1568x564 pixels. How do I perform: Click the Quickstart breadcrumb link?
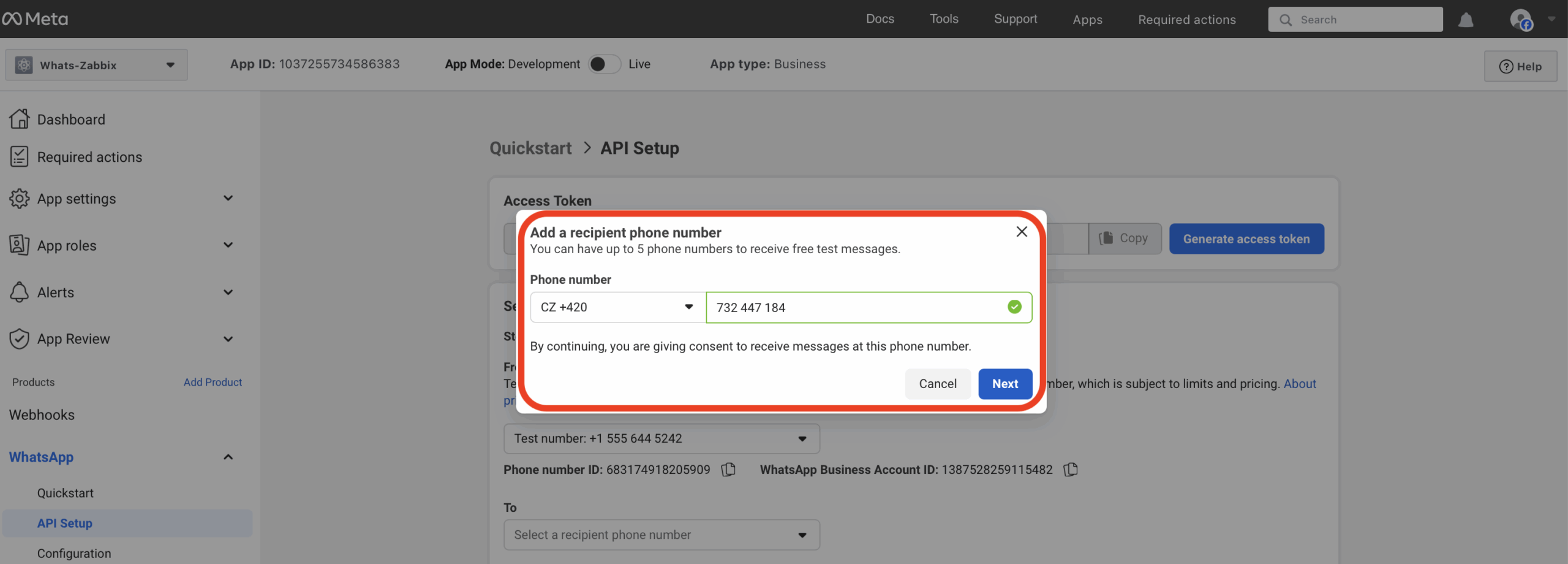click(x=530, y=148)
